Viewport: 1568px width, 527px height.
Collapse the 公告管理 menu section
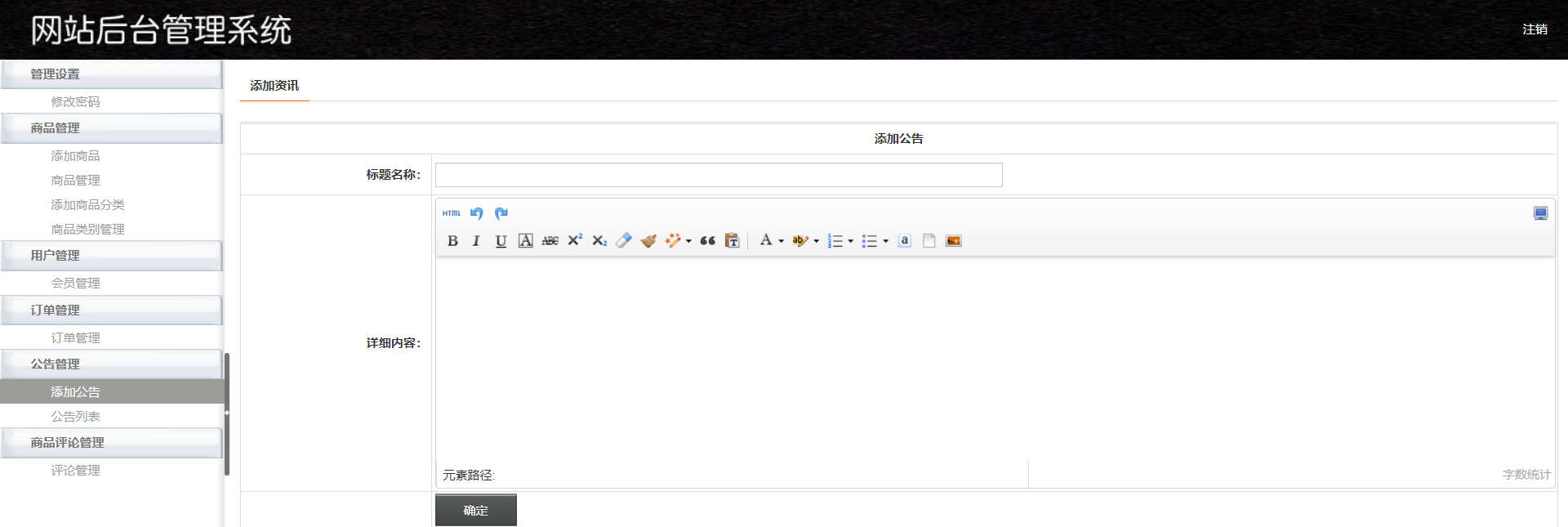[112, 364]
